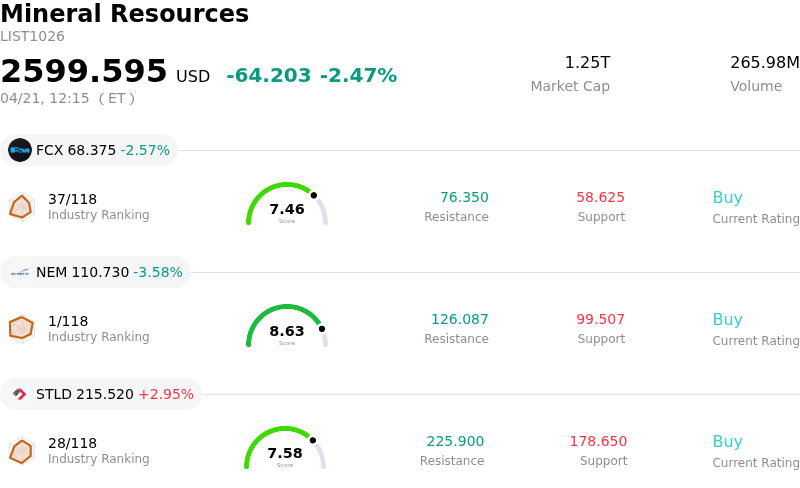Click STLD industry ranking radar icon
This screenshot has width=800, height=488.
tap(21, 451)
